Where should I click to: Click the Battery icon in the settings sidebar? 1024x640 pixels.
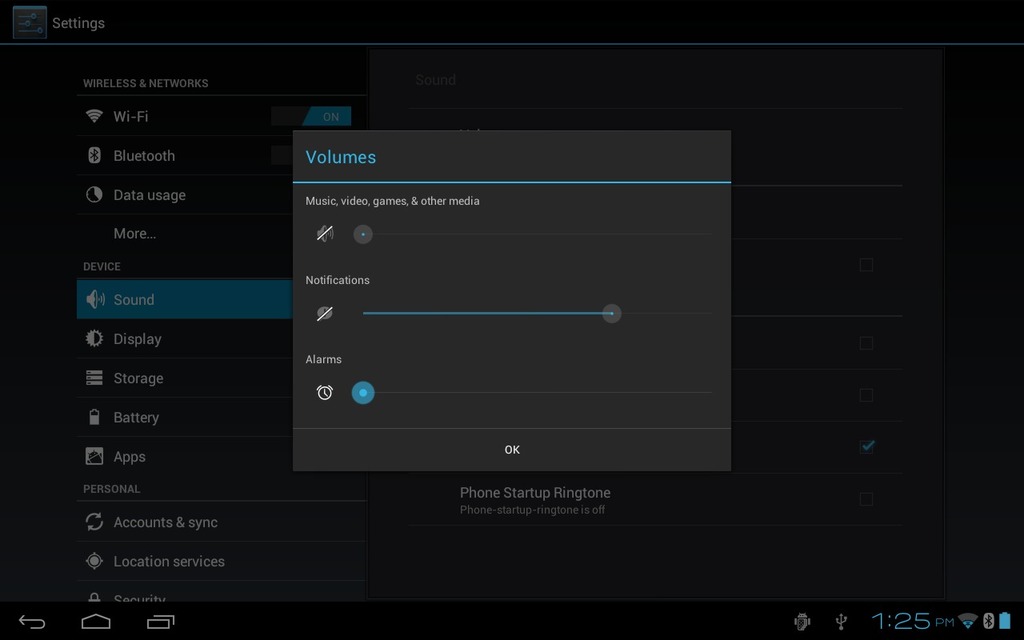[94, 417]
